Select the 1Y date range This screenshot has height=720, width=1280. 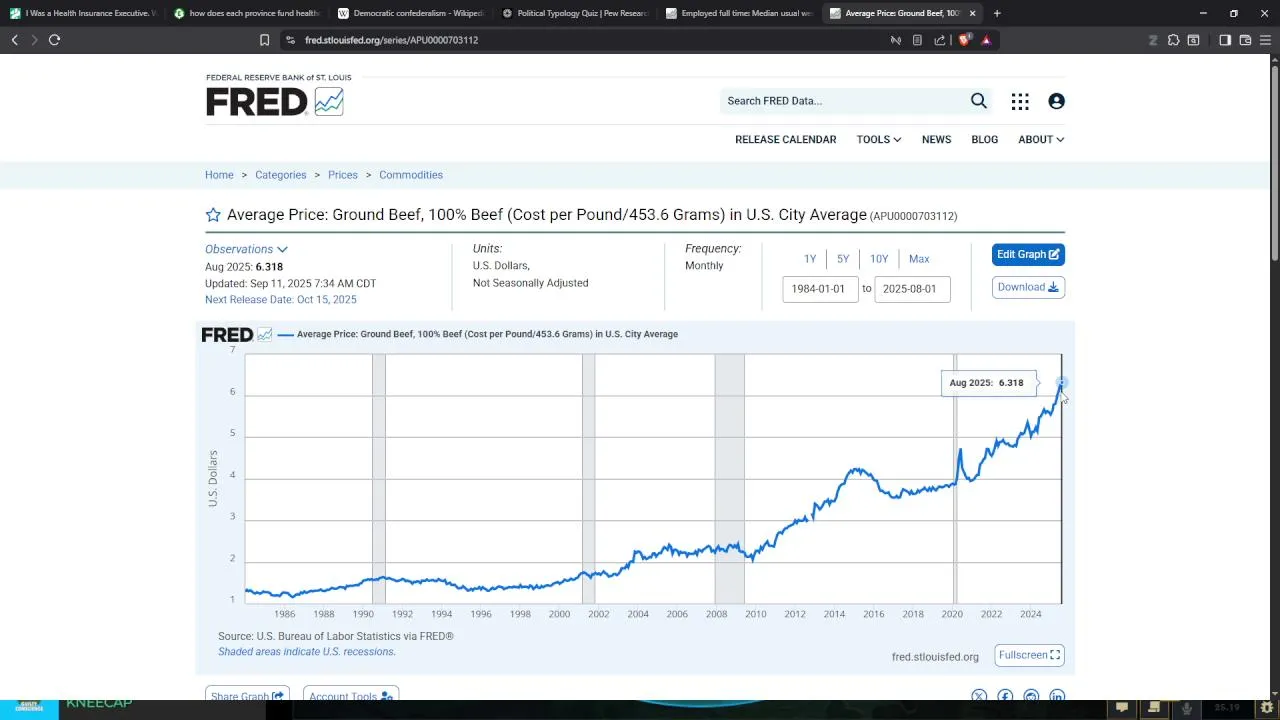(x=810, y=259)
